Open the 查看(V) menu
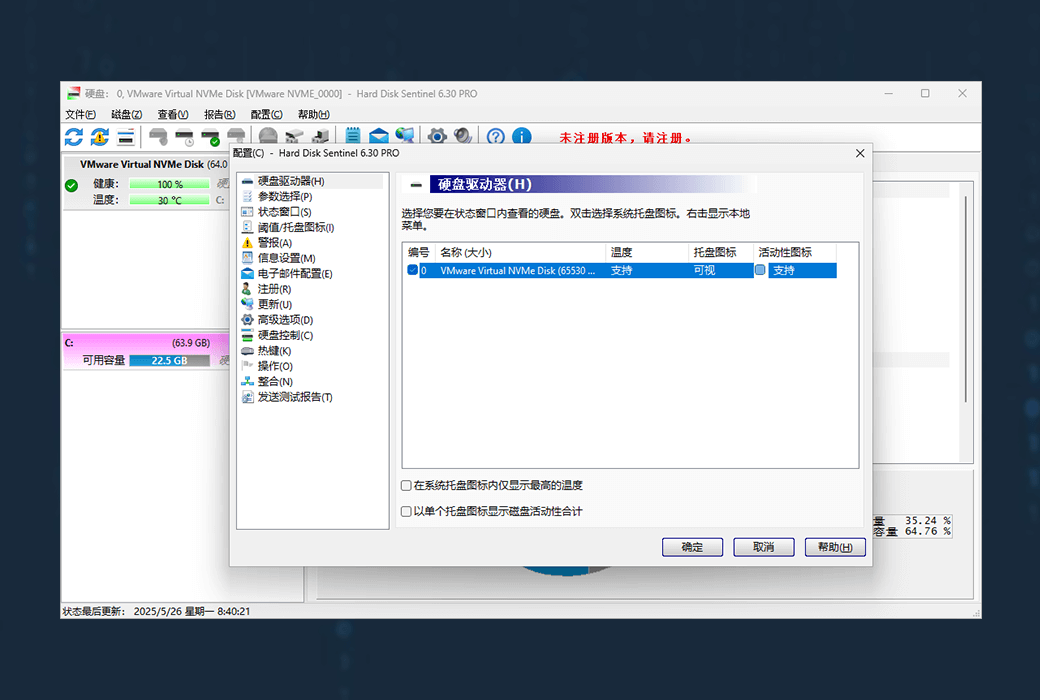Screen dimensions: 1040x700 173,114
